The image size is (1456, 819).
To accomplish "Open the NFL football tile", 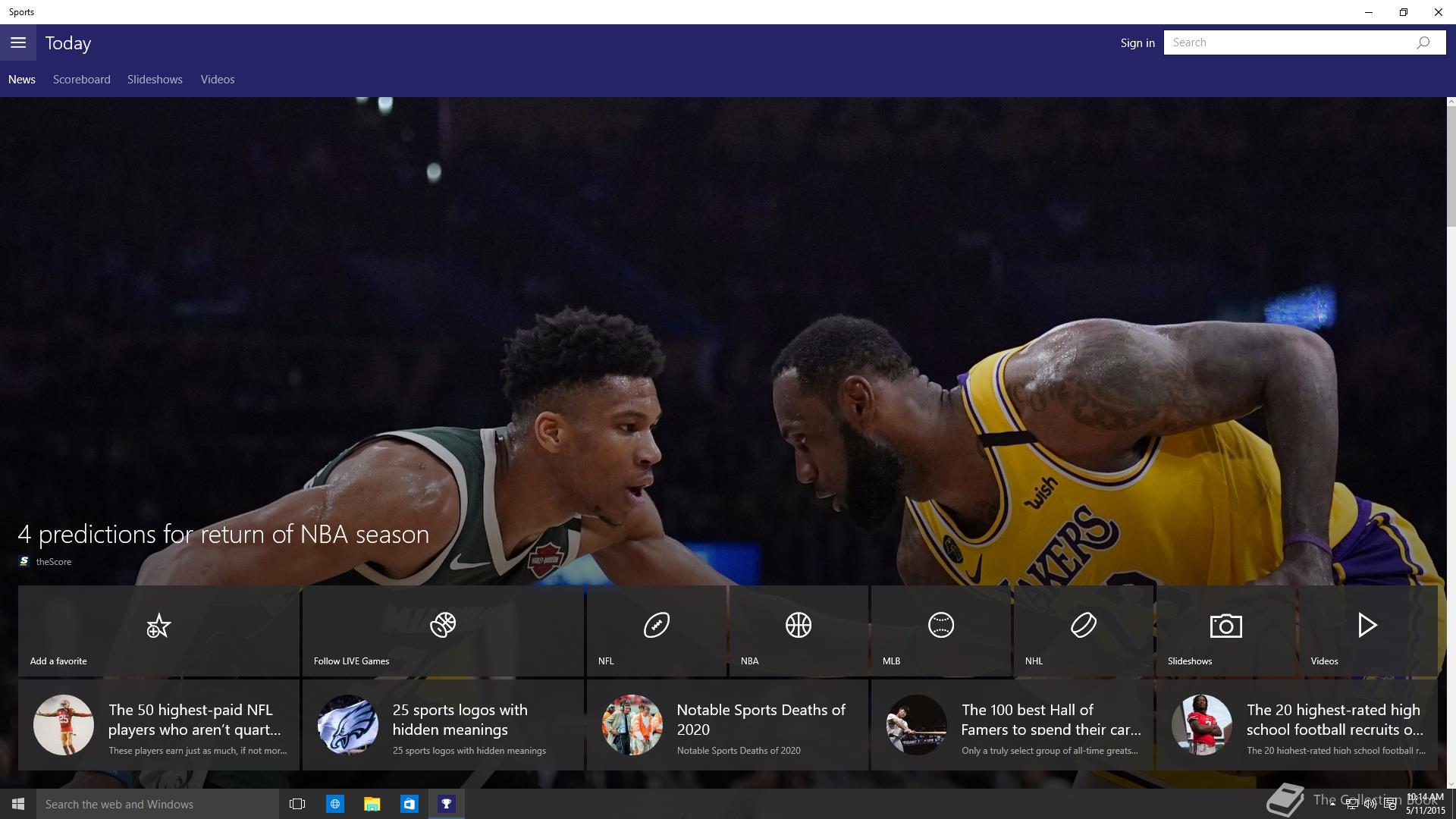I will click(656, 631).
